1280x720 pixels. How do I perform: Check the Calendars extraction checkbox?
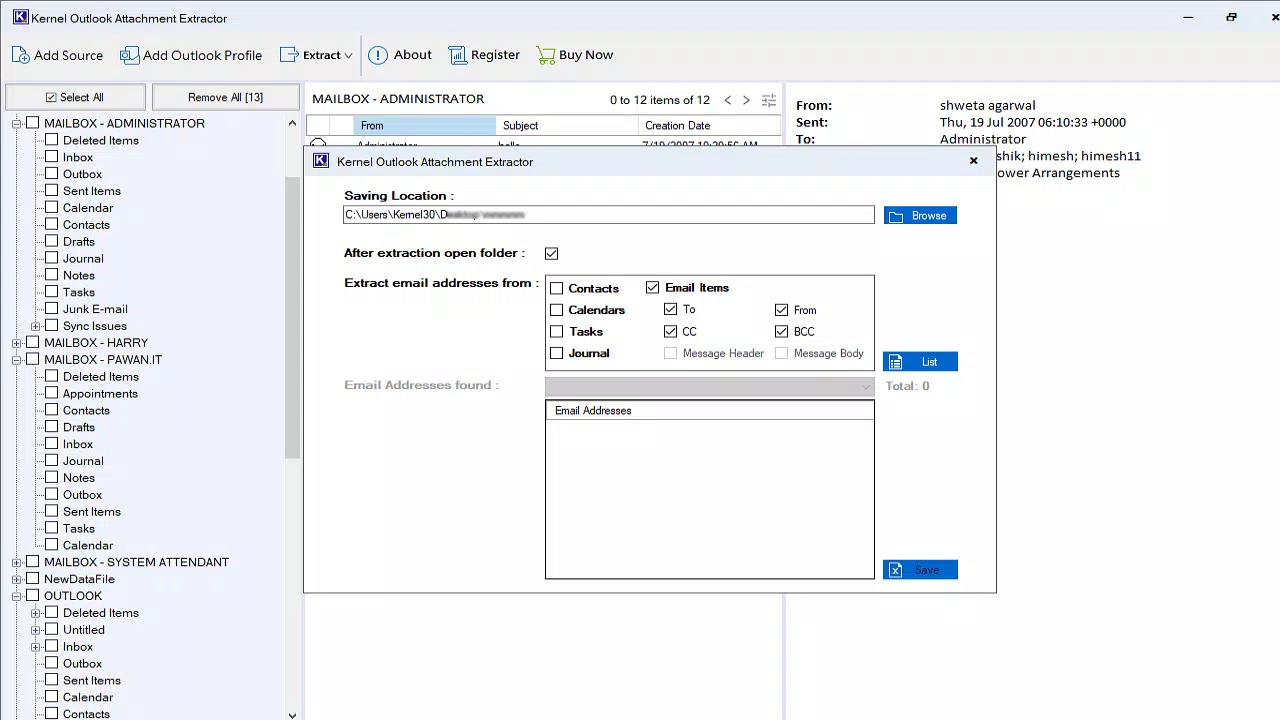pos(557,311)
